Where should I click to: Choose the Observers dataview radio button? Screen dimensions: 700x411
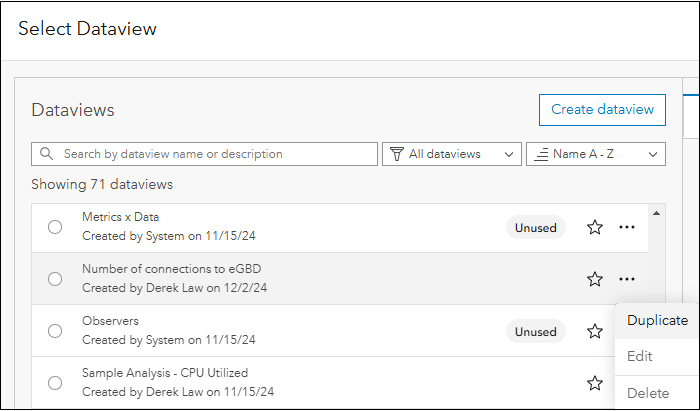[x=55, y=331]
